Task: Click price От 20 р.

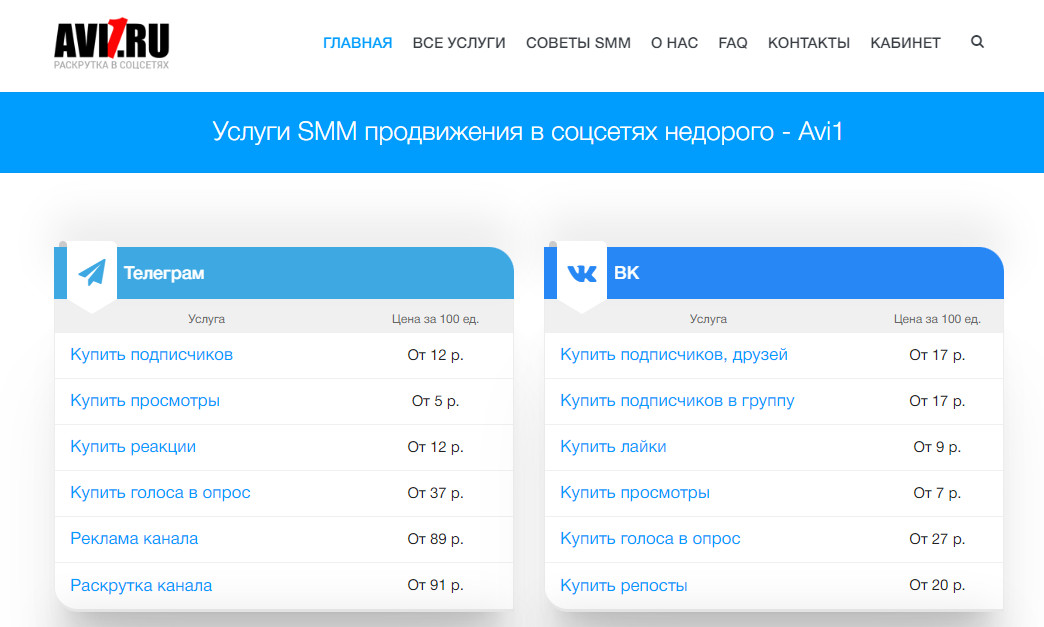Action: [937, 585]
